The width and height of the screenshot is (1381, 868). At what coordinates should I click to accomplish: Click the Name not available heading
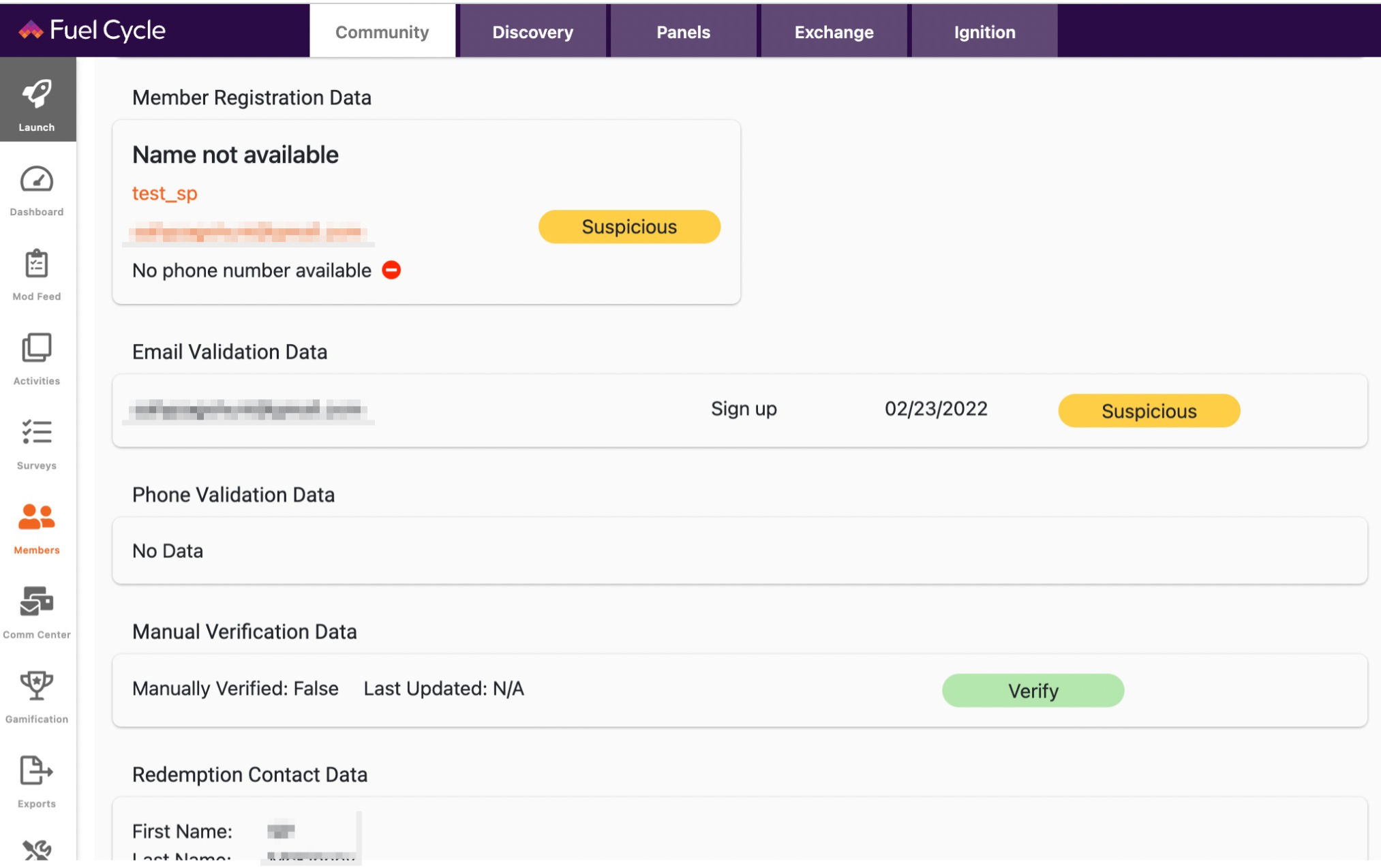[x=235, y=155]
